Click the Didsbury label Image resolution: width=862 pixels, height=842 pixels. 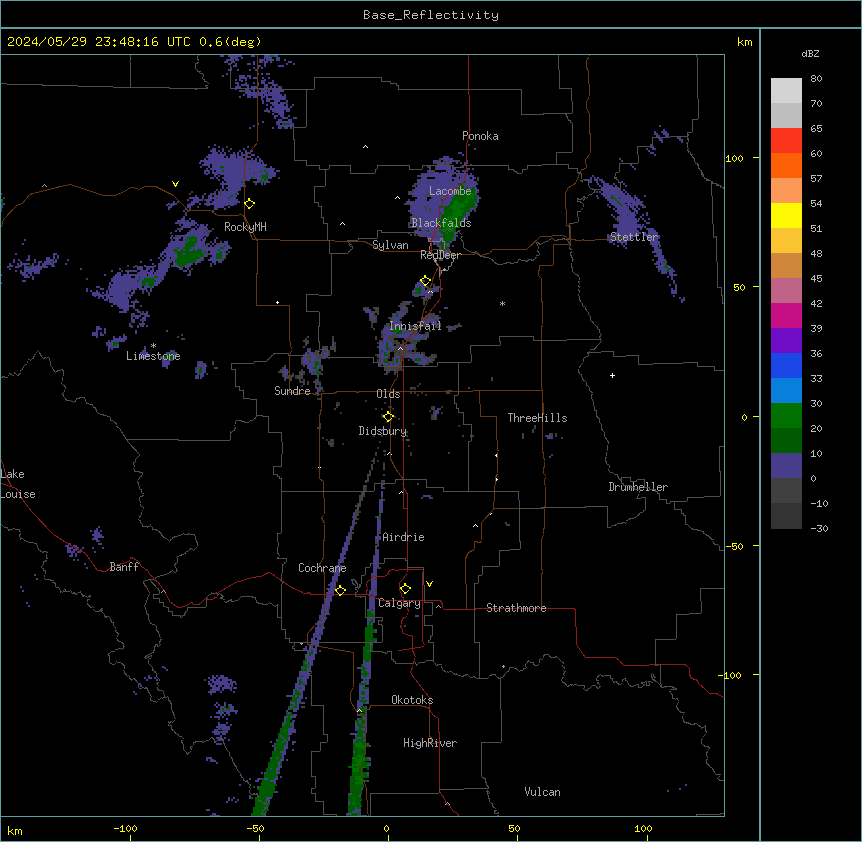383,431
